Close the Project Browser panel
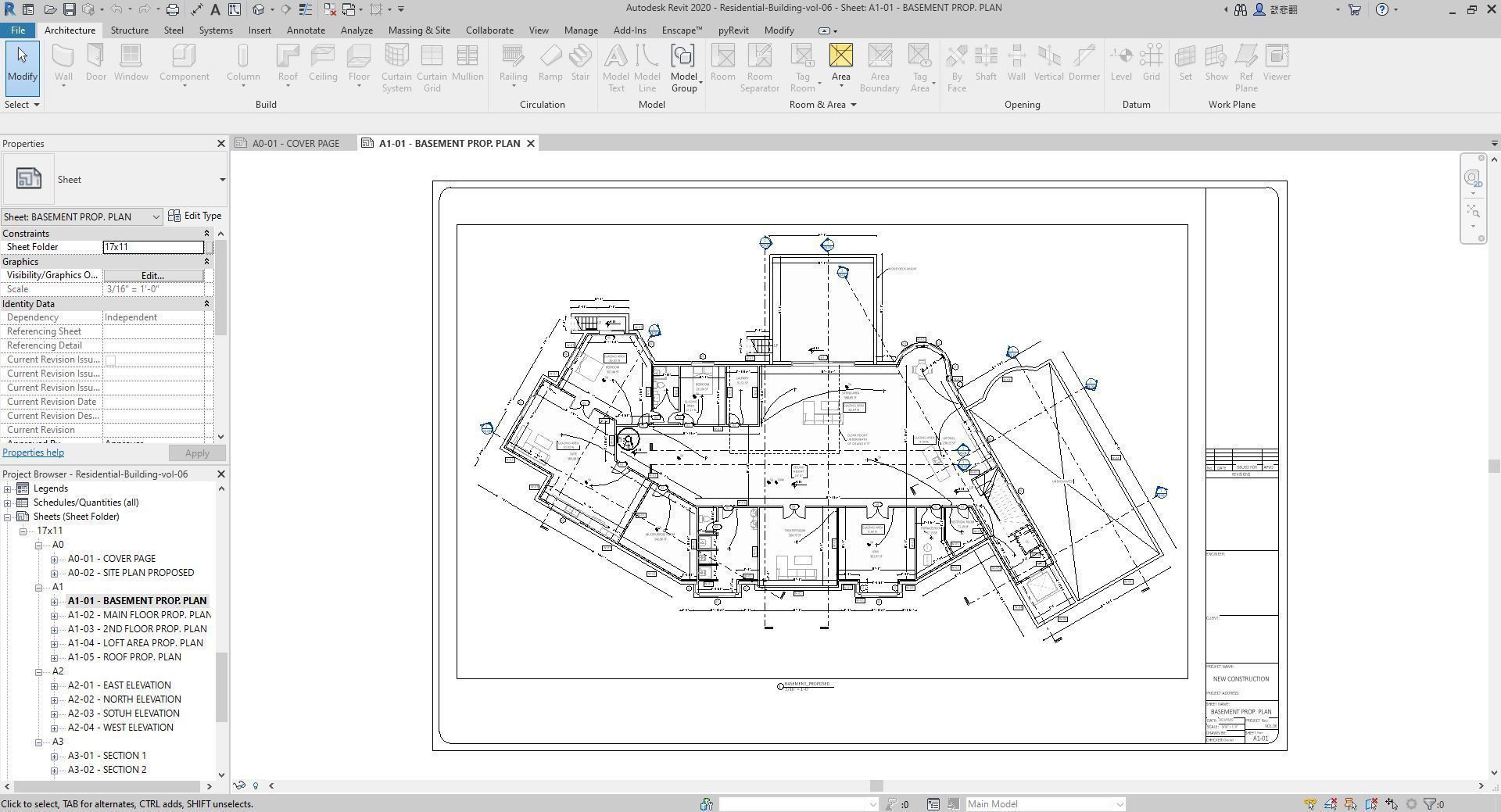This screenshot has width=1501, height=812. (220, 475)
